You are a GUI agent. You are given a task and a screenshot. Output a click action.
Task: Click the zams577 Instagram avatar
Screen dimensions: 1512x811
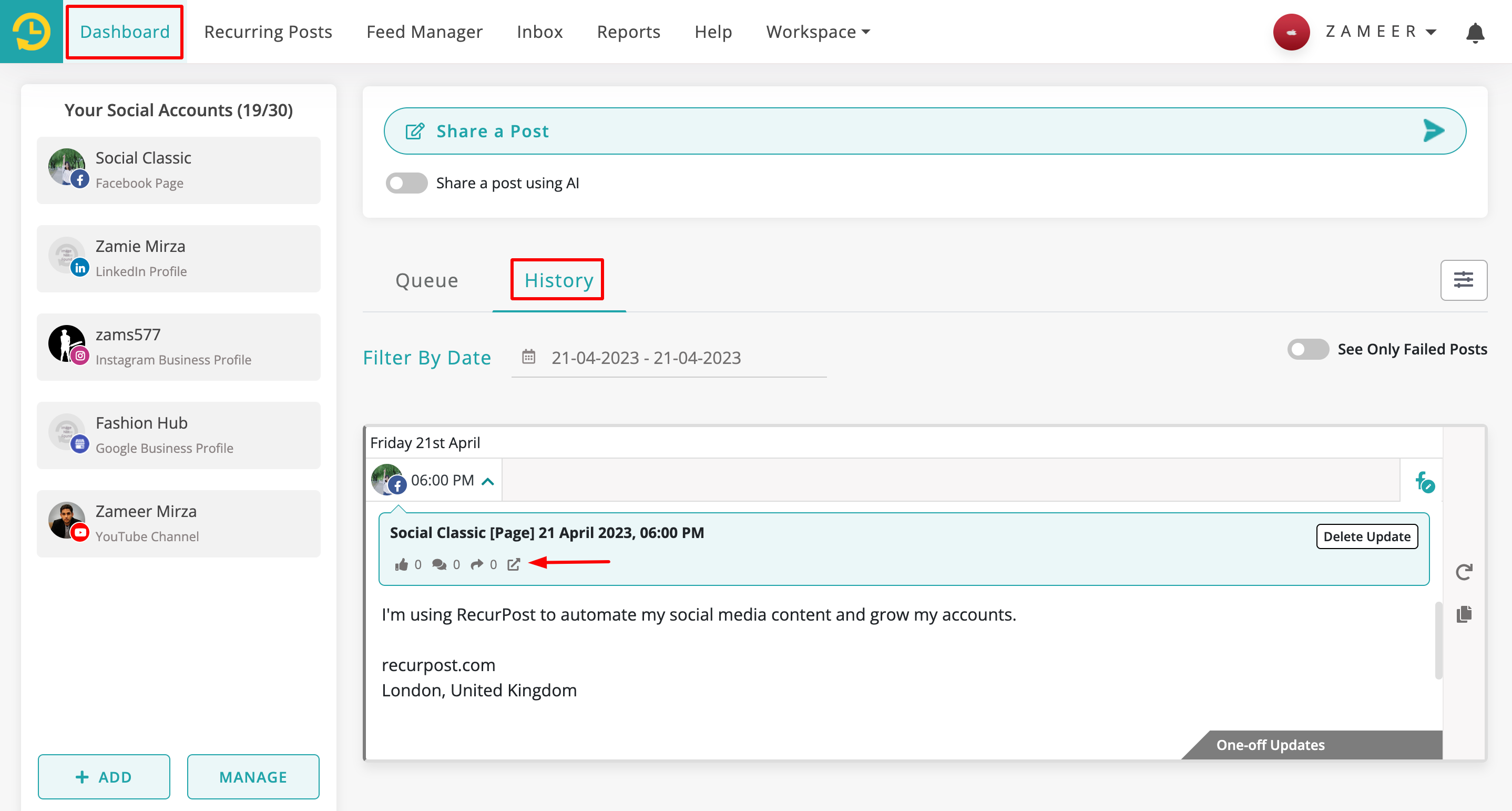[x=68, y=344]
